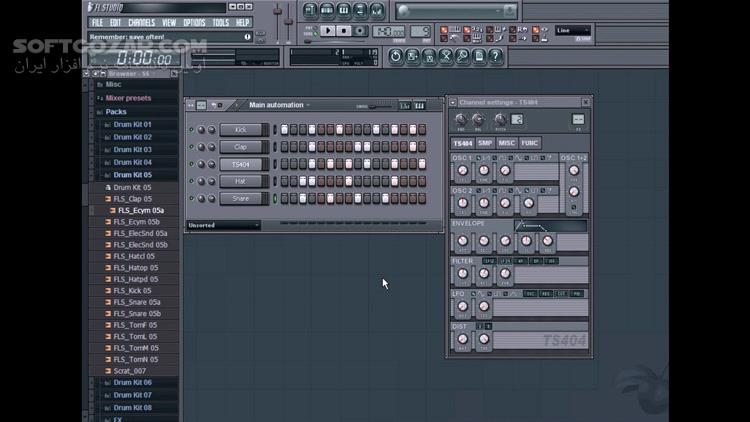This screenshot has height=422, width=750.
Task: Open the graph editor icon in step sequencer
Action: pos(405,106)
